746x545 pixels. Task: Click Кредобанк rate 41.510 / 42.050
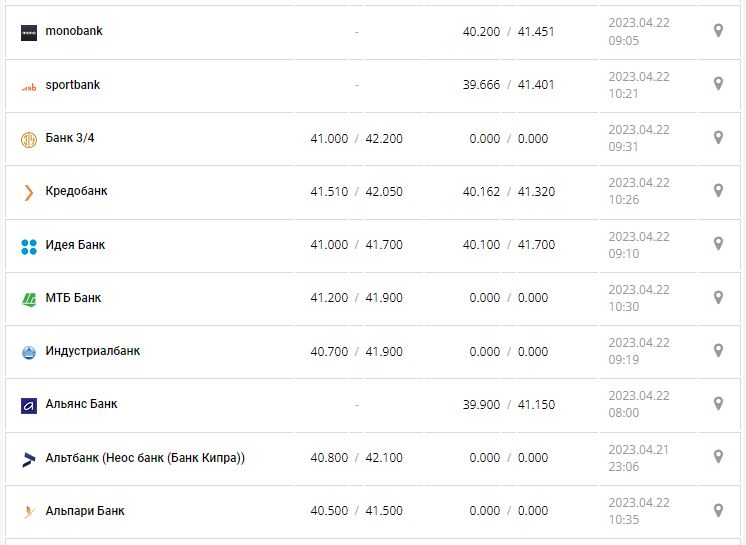356,192
